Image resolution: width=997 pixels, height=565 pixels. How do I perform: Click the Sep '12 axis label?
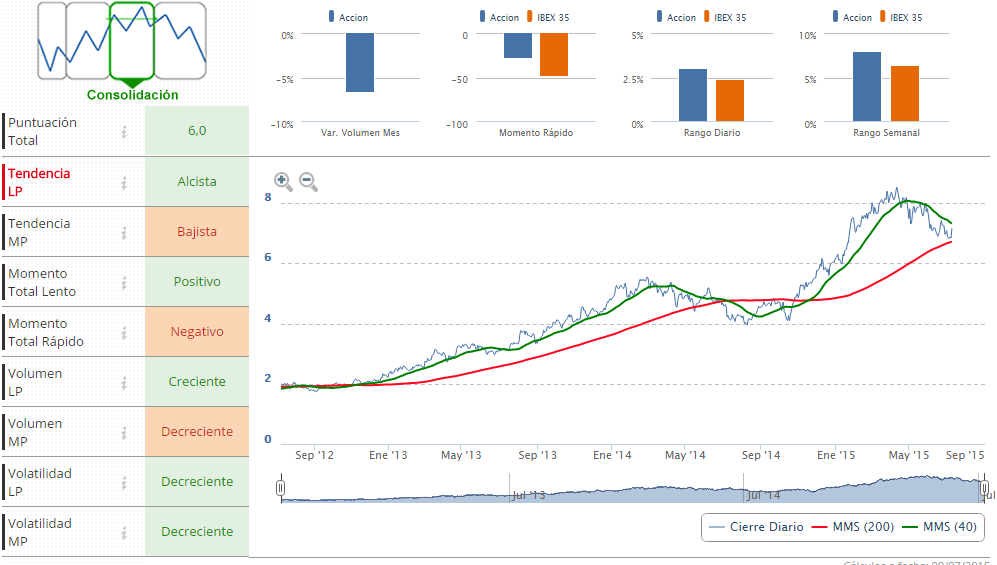tap(314, 455)
